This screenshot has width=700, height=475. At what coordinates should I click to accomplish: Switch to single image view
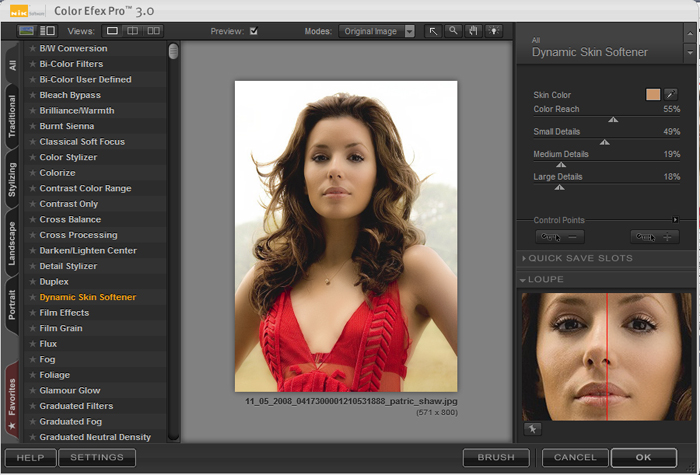click(113, 31)
